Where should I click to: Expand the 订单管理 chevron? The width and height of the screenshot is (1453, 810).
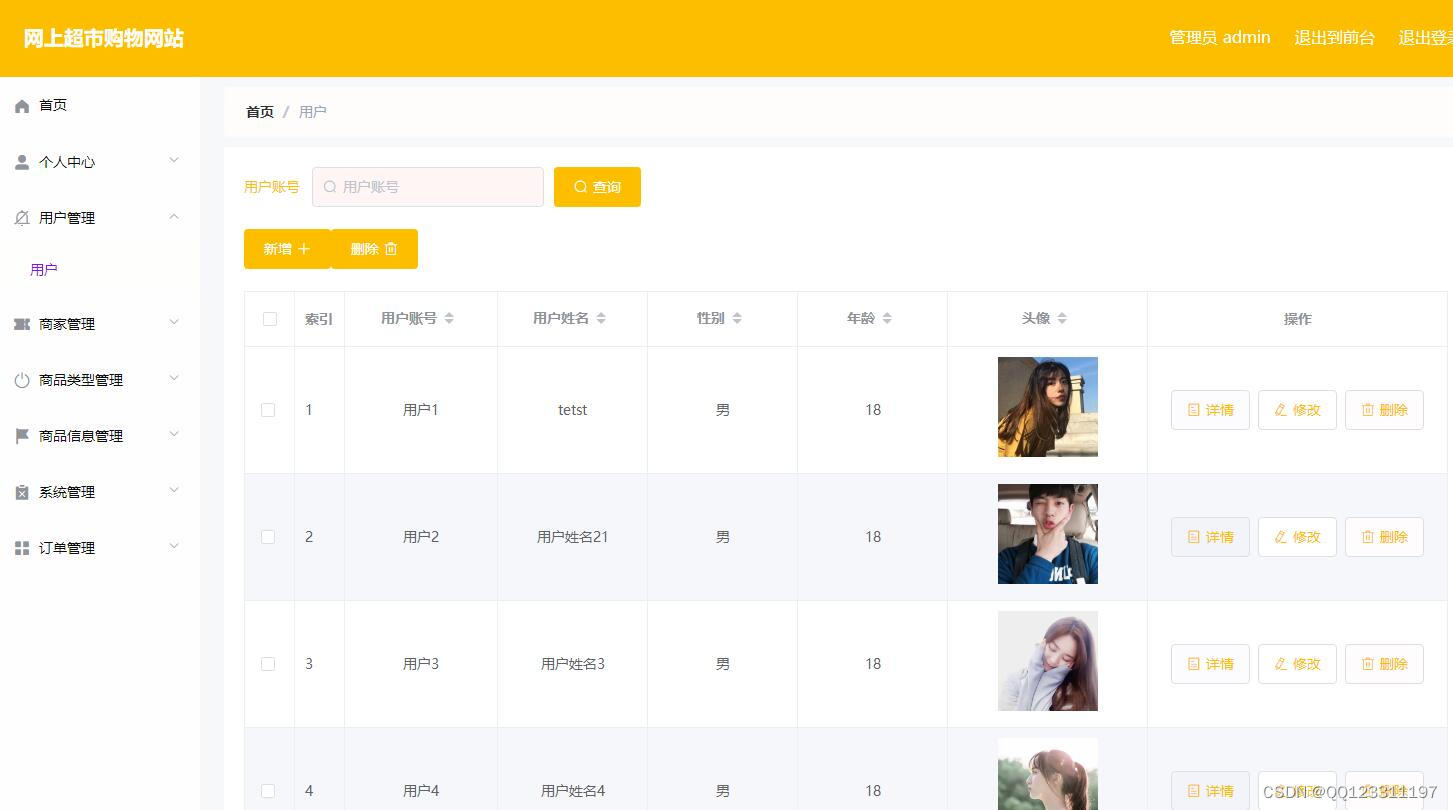click(x=174, y=546)
